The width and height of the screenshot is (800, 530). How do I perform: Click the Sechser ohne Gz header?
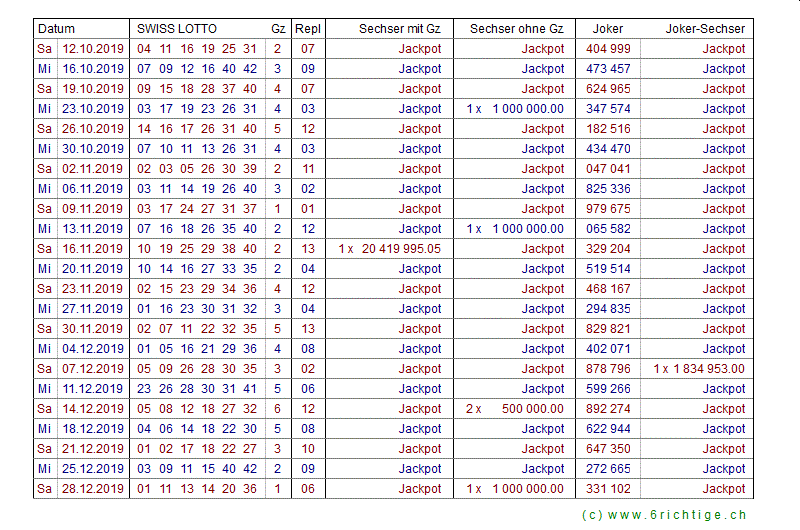[x=516, y=29]
